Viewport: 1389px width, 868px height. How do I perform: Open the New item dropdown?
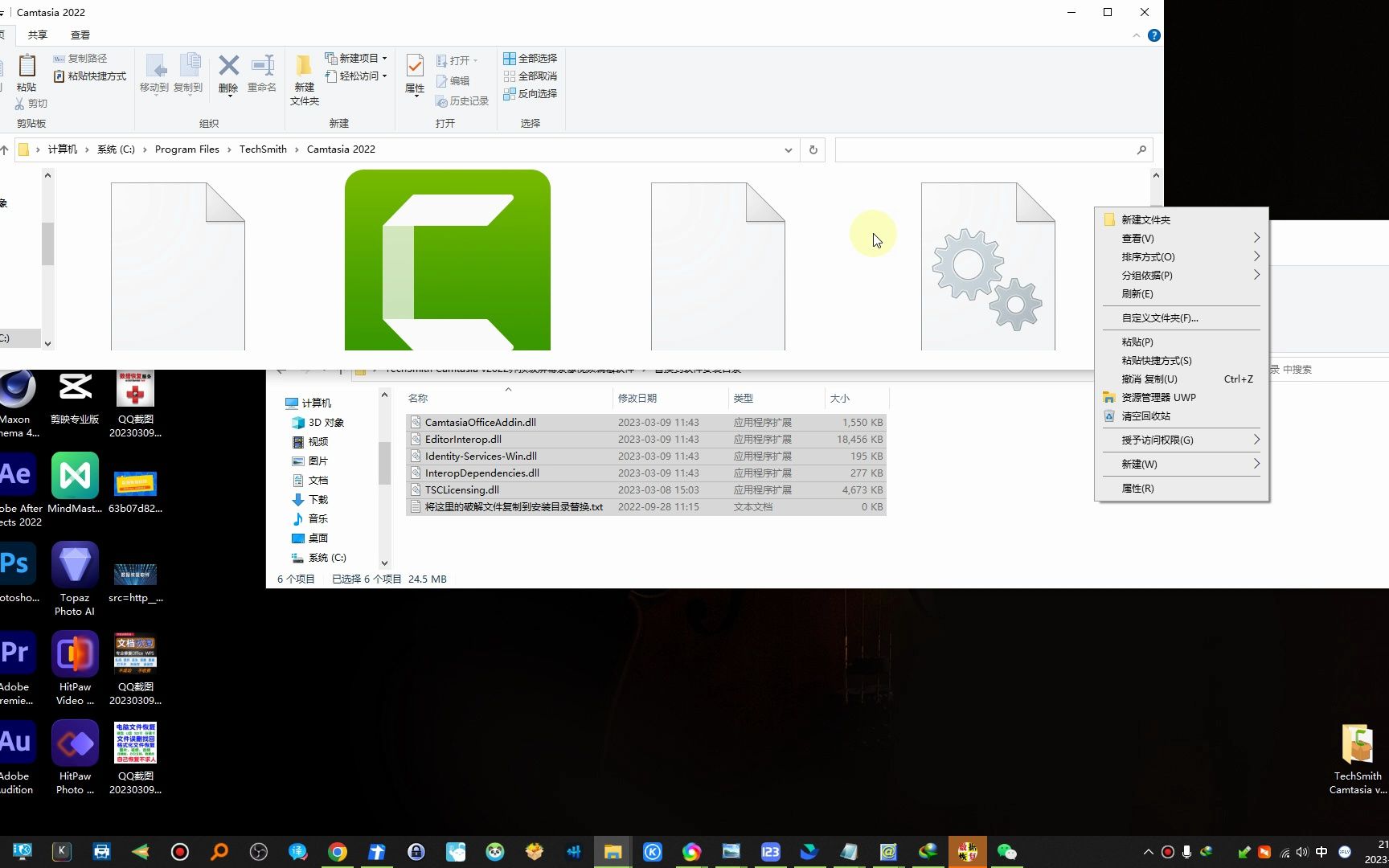point(356,59)
